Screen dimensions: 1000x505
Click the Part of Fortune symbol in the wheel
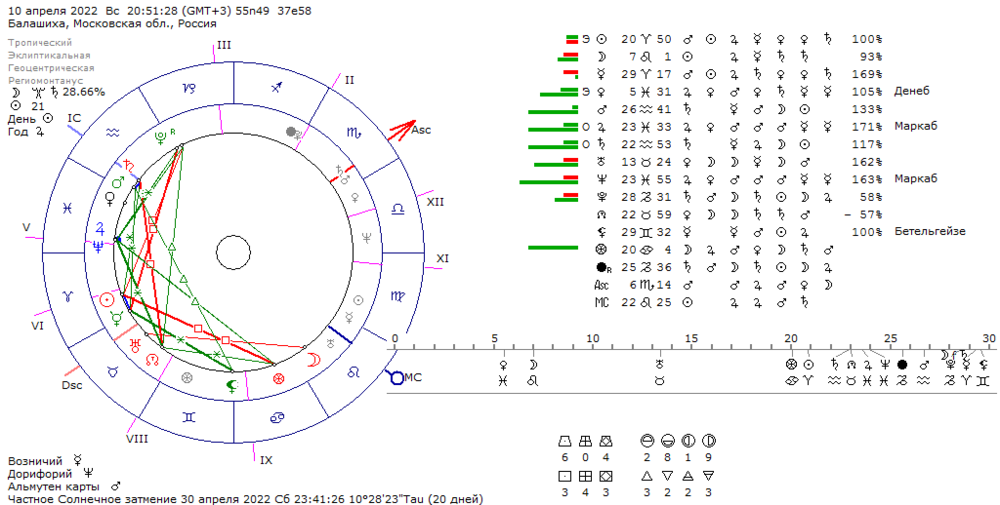point(278,379)
